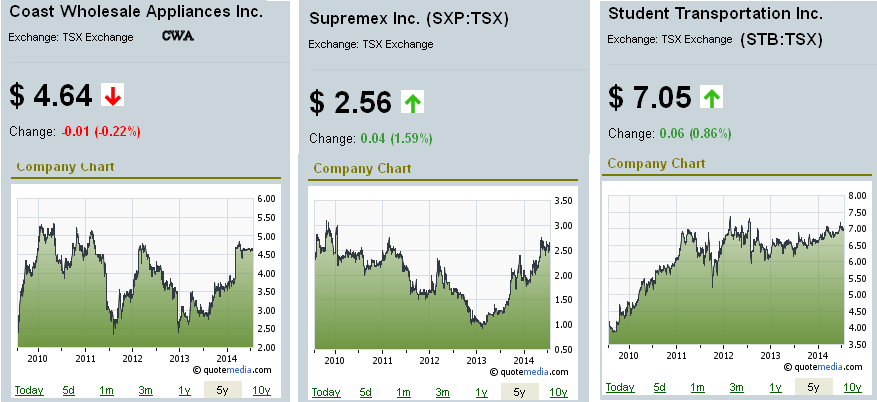Switch Coast Wholesale chart to 3m

145,390
